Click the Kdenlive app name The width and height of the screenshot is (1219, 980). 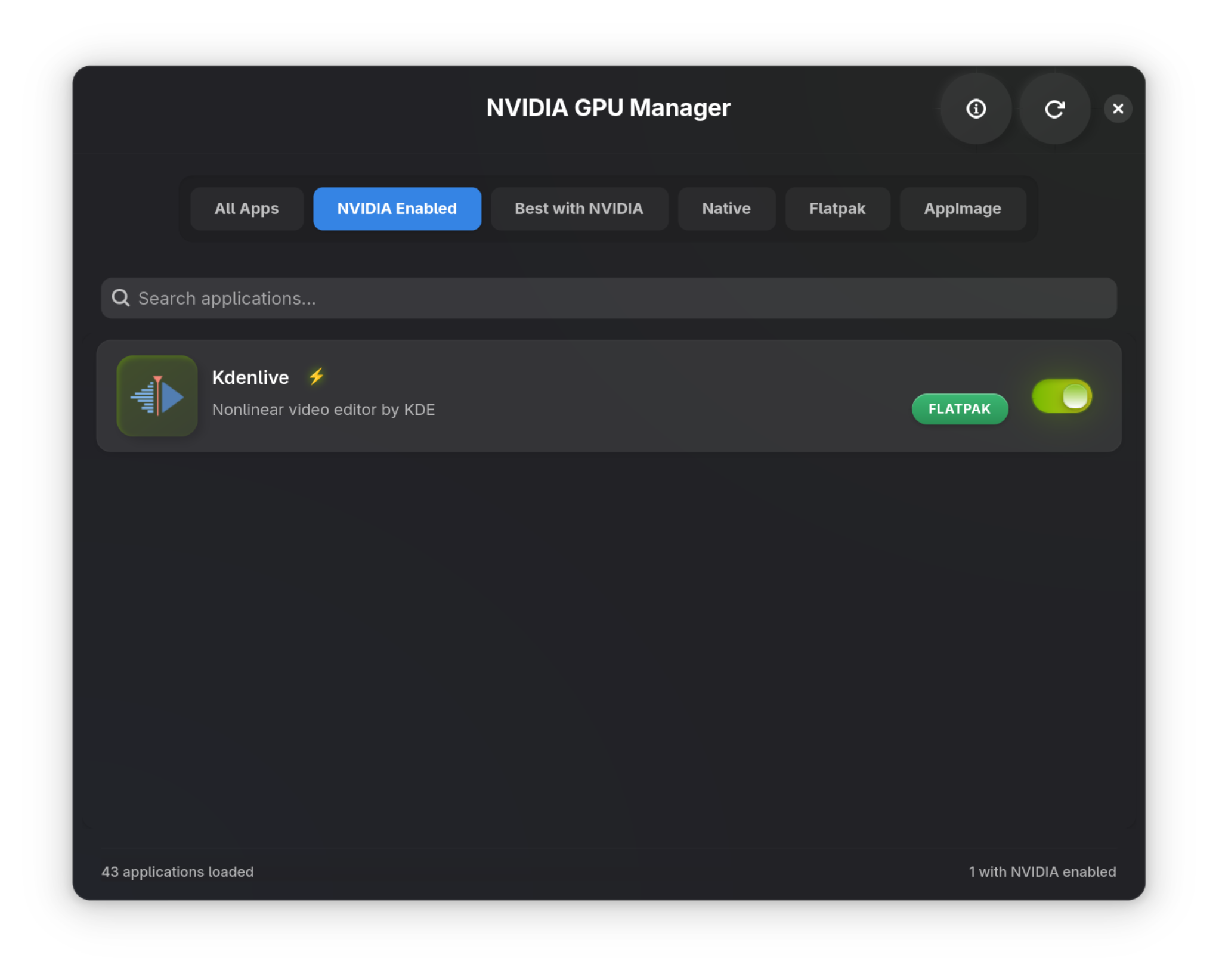click(x=250, y=377)
